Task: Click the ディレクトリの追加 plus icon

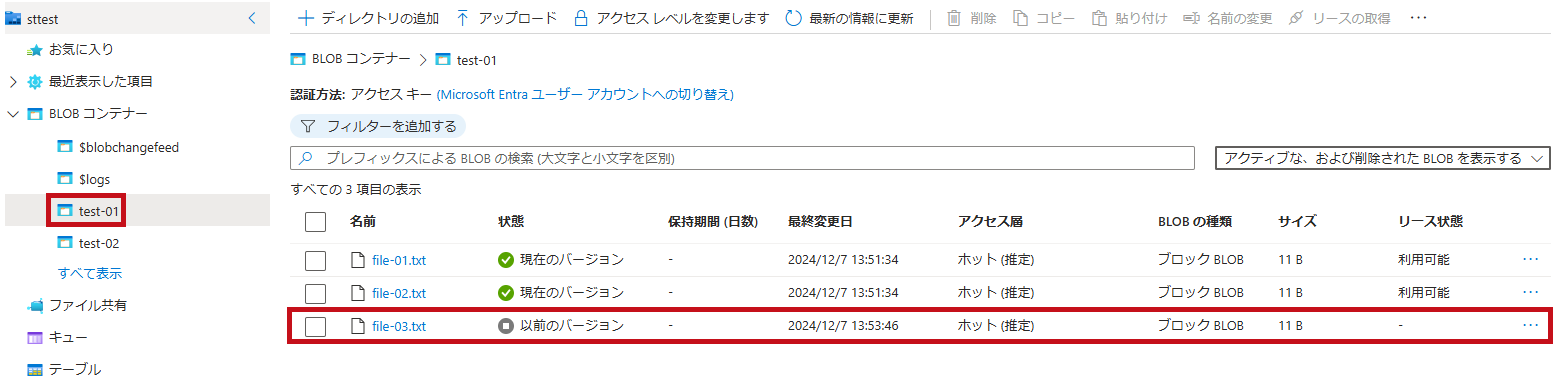Action: [306, 18]
